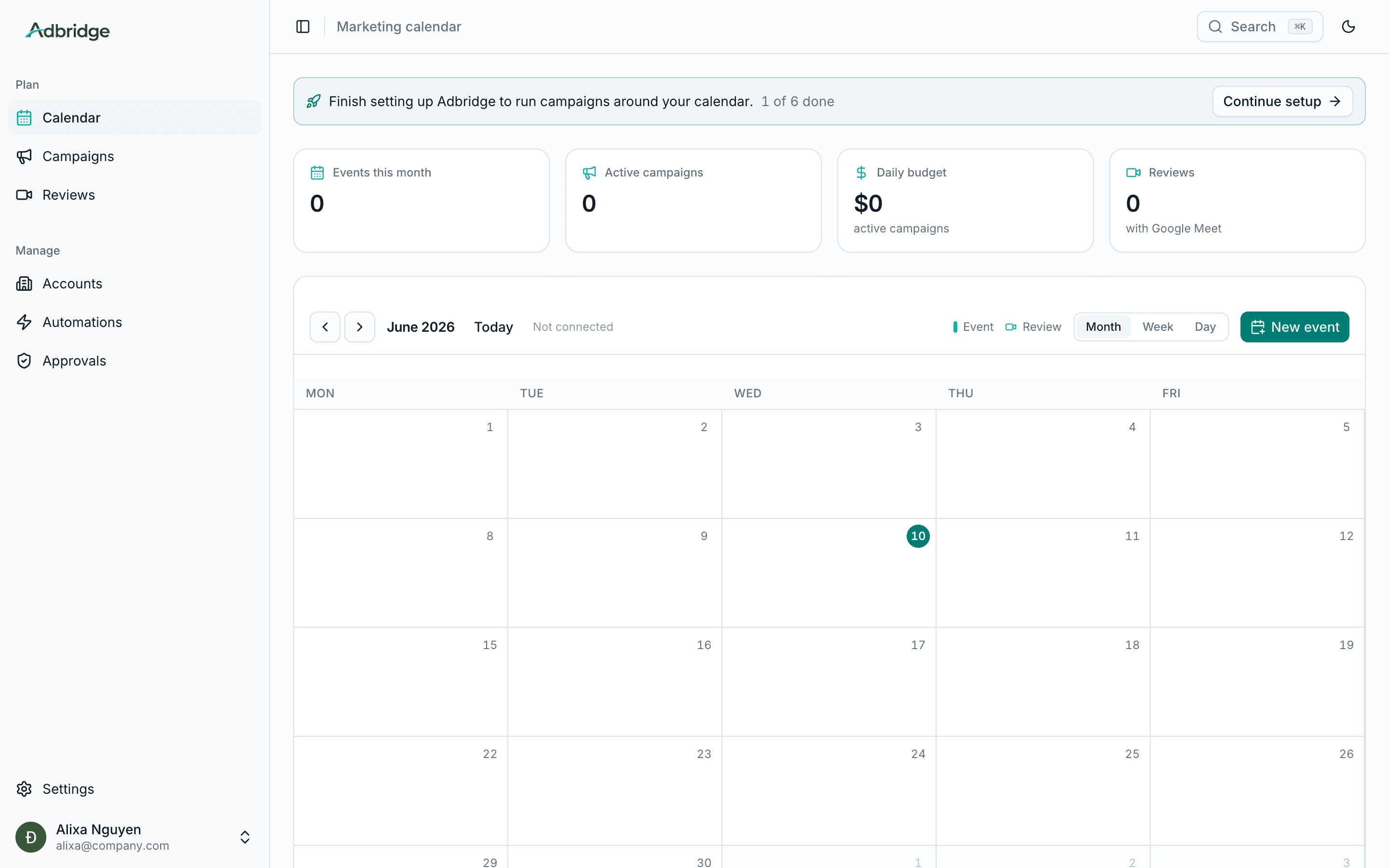Click June 2026 heading

pos(421,326)
